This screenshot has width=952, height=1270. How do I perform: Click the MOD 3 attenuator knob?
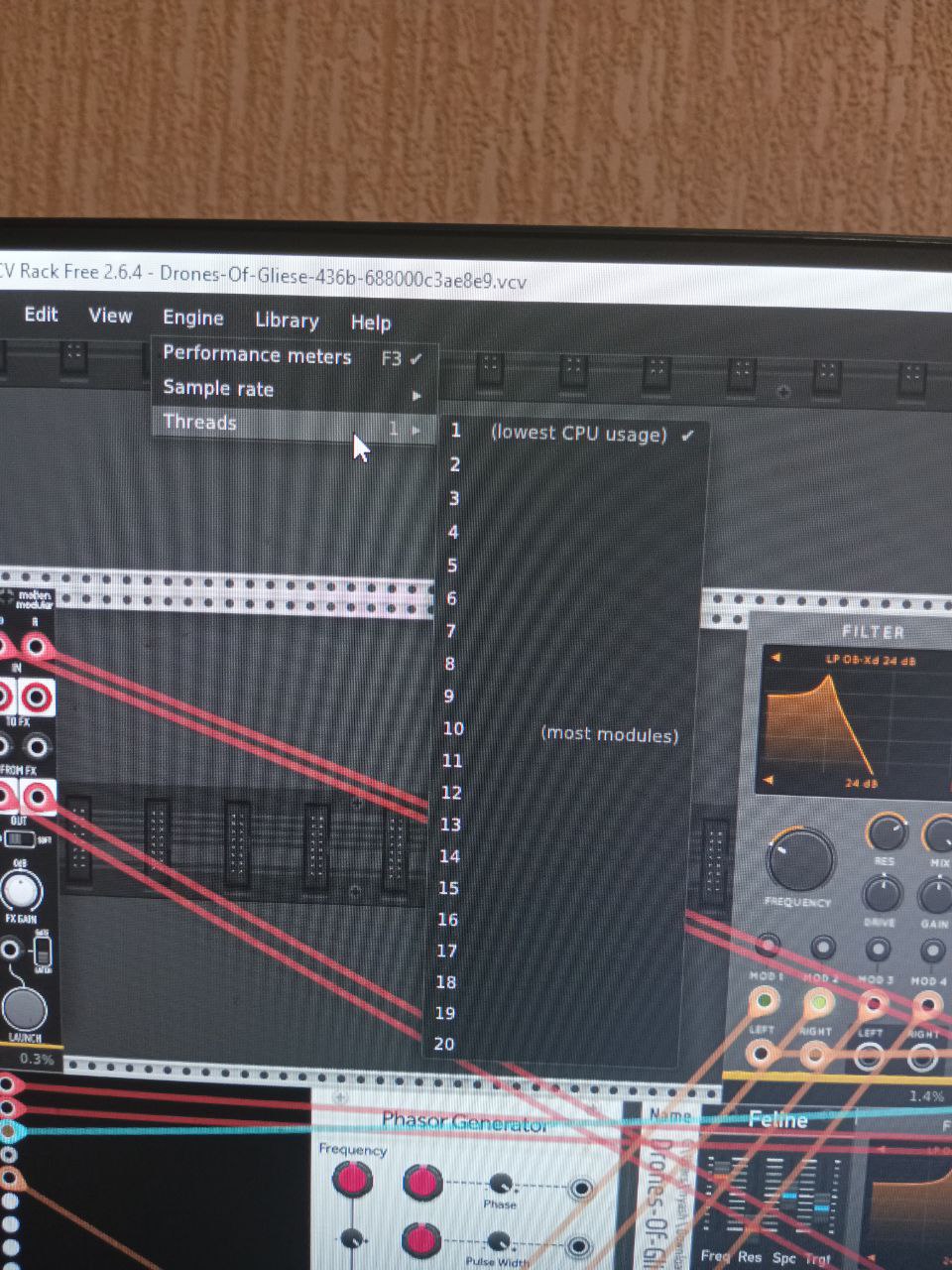[x=877, y=950]
